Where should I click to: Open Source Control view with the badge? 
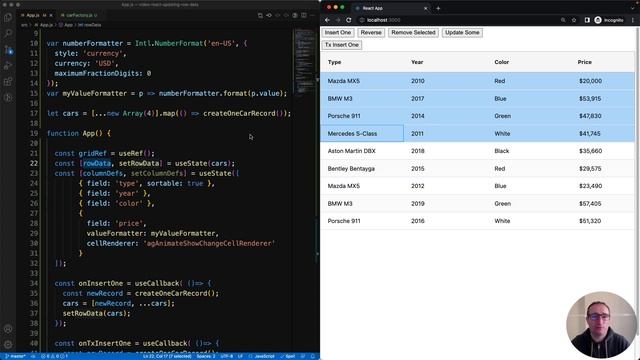click(x=8, y=50)
